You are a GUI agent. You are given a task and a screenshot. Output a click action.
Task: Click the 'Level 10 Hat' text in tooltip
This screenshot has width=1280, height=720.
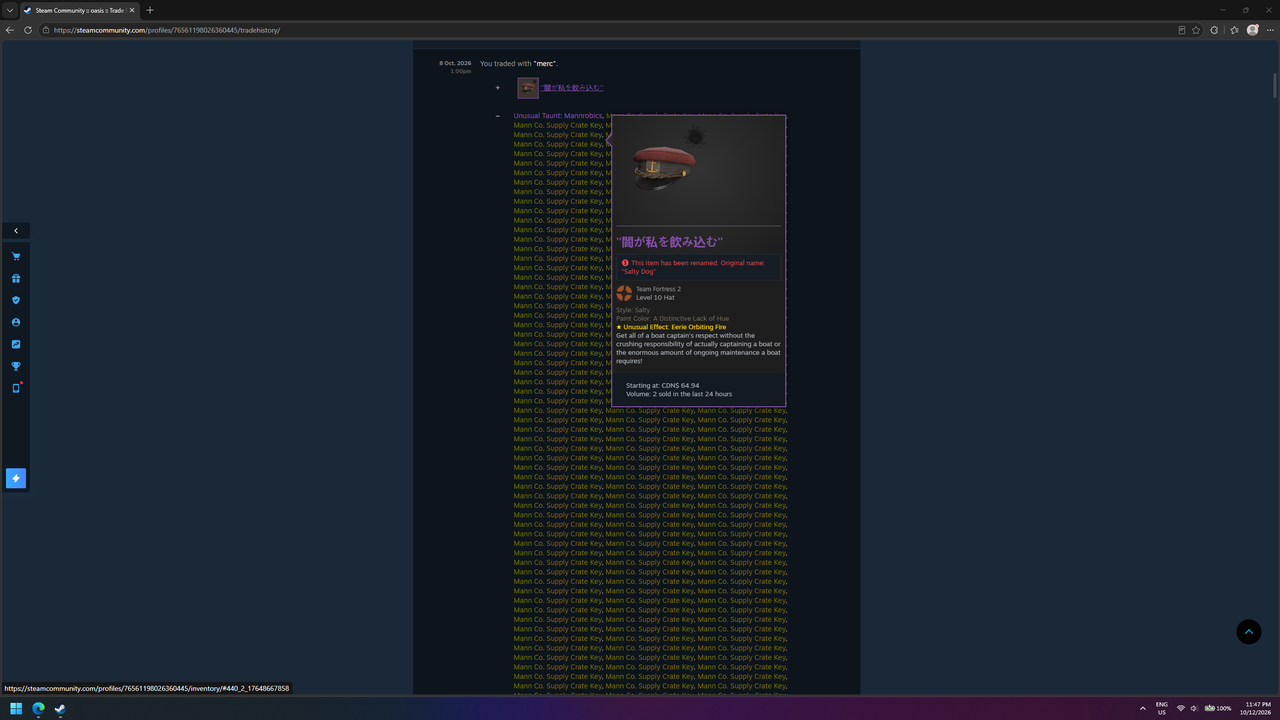[655, 298]
